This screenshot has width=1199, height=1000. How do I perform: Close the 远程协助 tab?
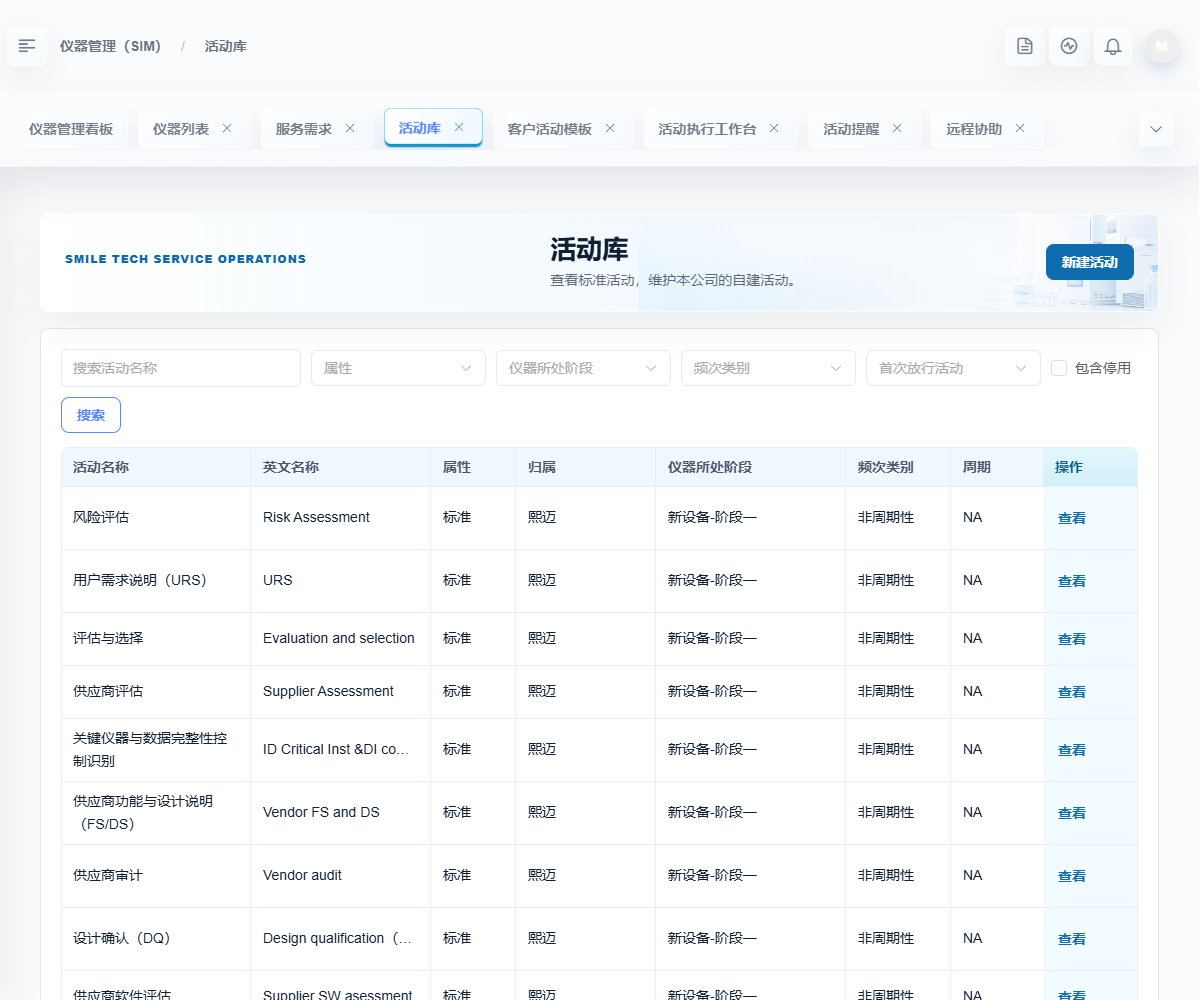(1019, 128)
